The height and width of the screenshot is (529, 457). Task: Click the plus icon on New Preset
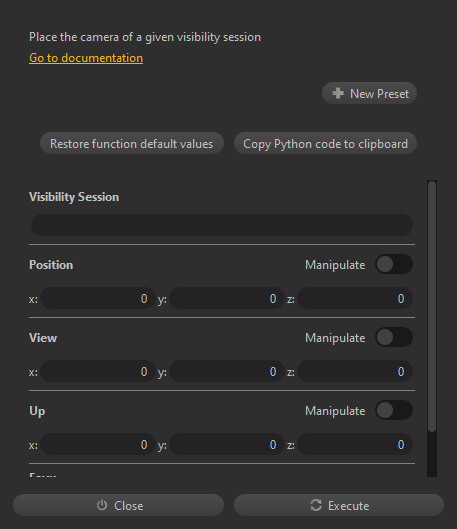click(x=338, y=93)
